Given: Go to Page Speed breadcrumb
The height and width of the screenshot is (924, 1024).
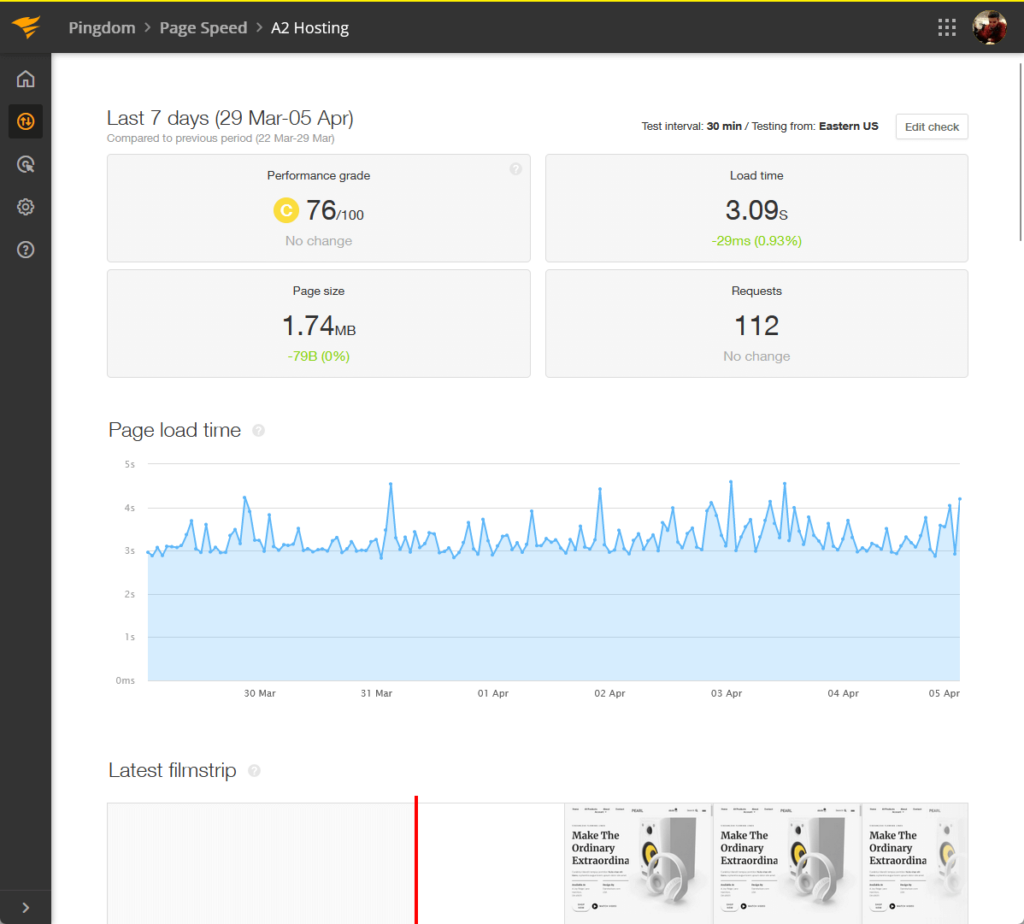Looking at the screenshot, I should point(203,27).
